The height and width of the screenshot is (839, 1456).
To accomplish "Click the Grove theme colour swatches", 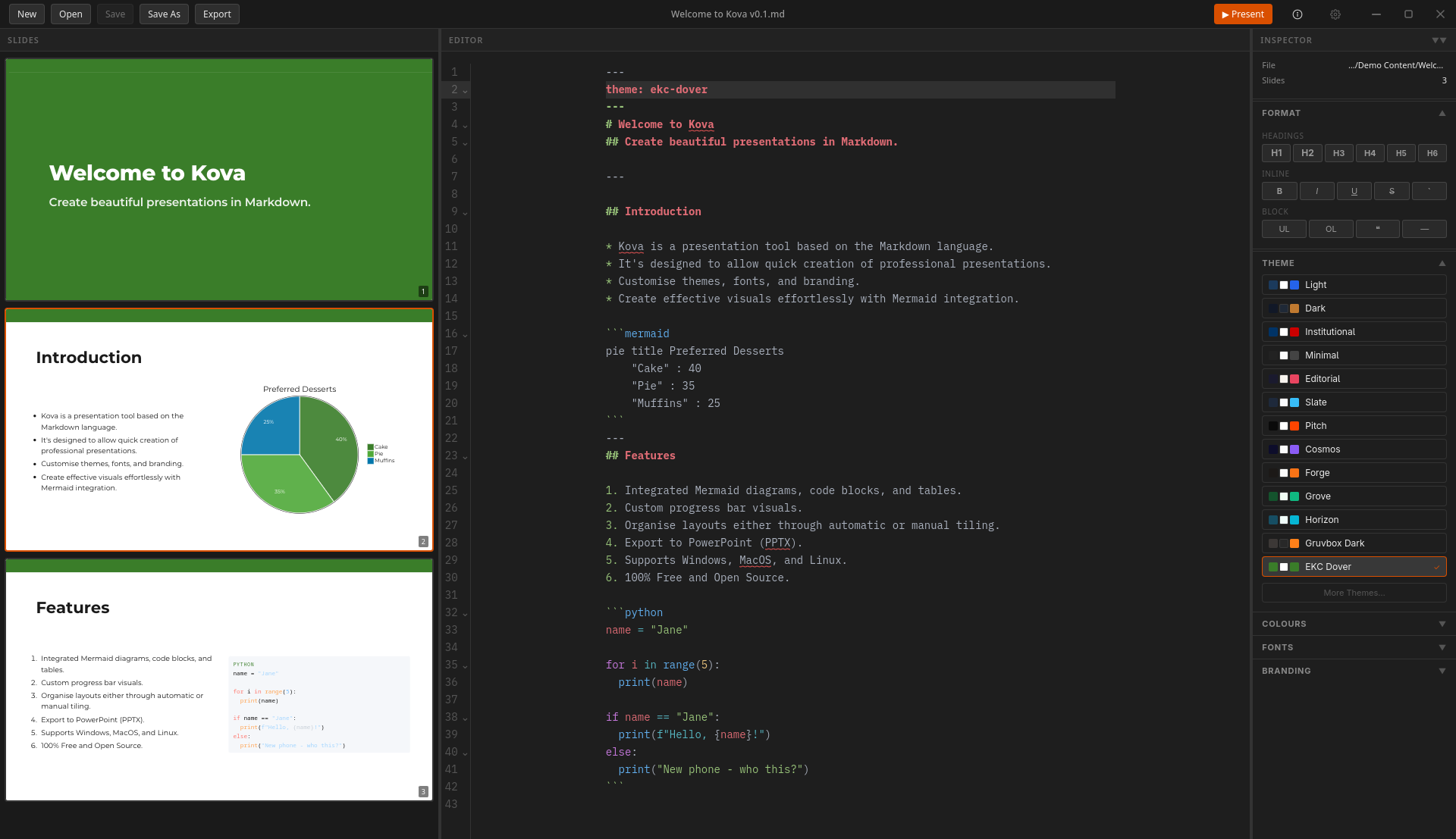I will (1284, 496).
